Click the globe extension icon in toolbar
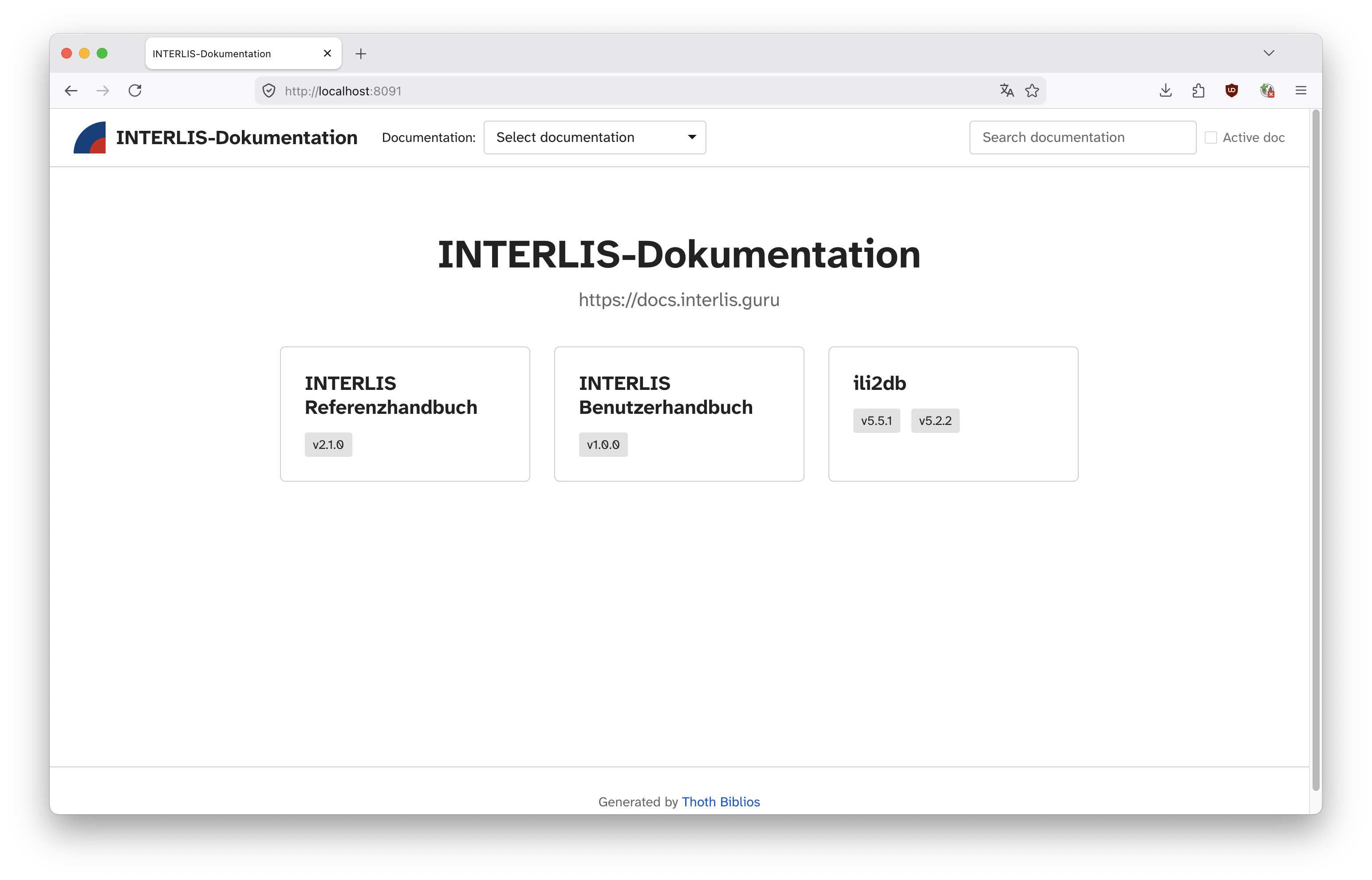This screenshot has height=880, width=1372. point(1267,90)
